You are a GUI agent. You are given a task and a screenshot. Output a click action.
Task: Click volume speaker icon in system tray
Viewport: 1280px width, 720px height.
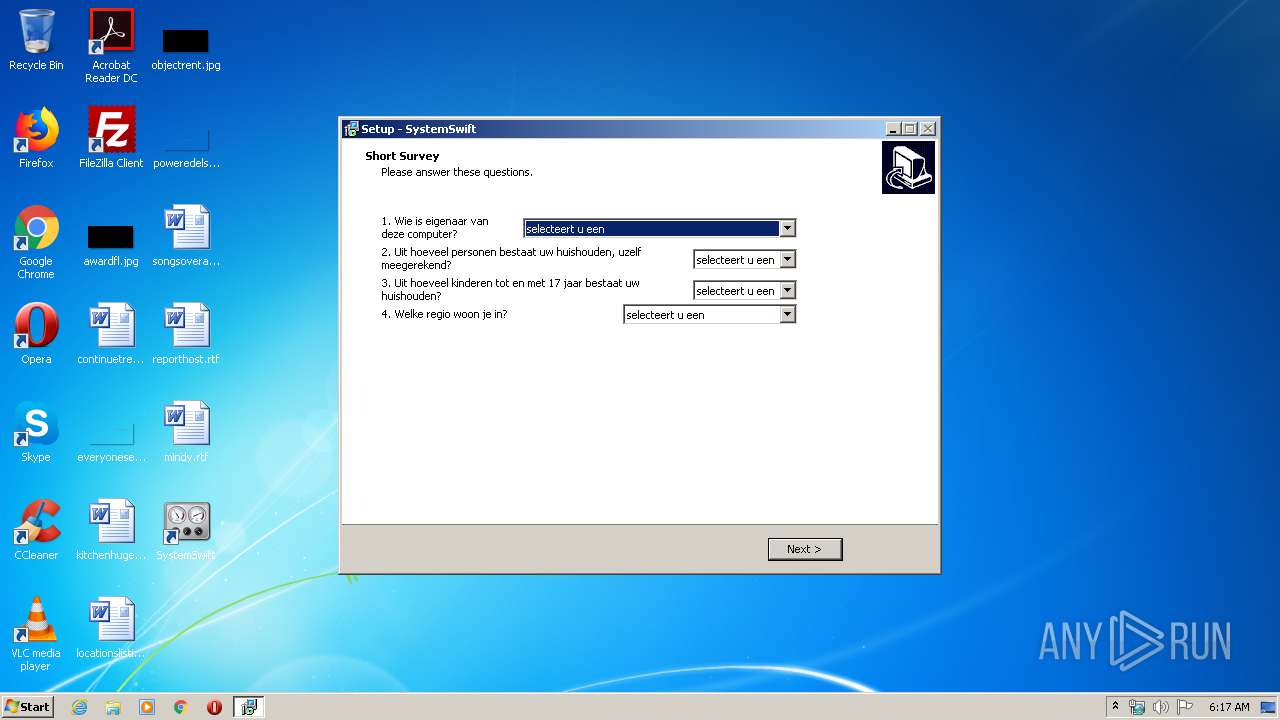[1160, 707]
